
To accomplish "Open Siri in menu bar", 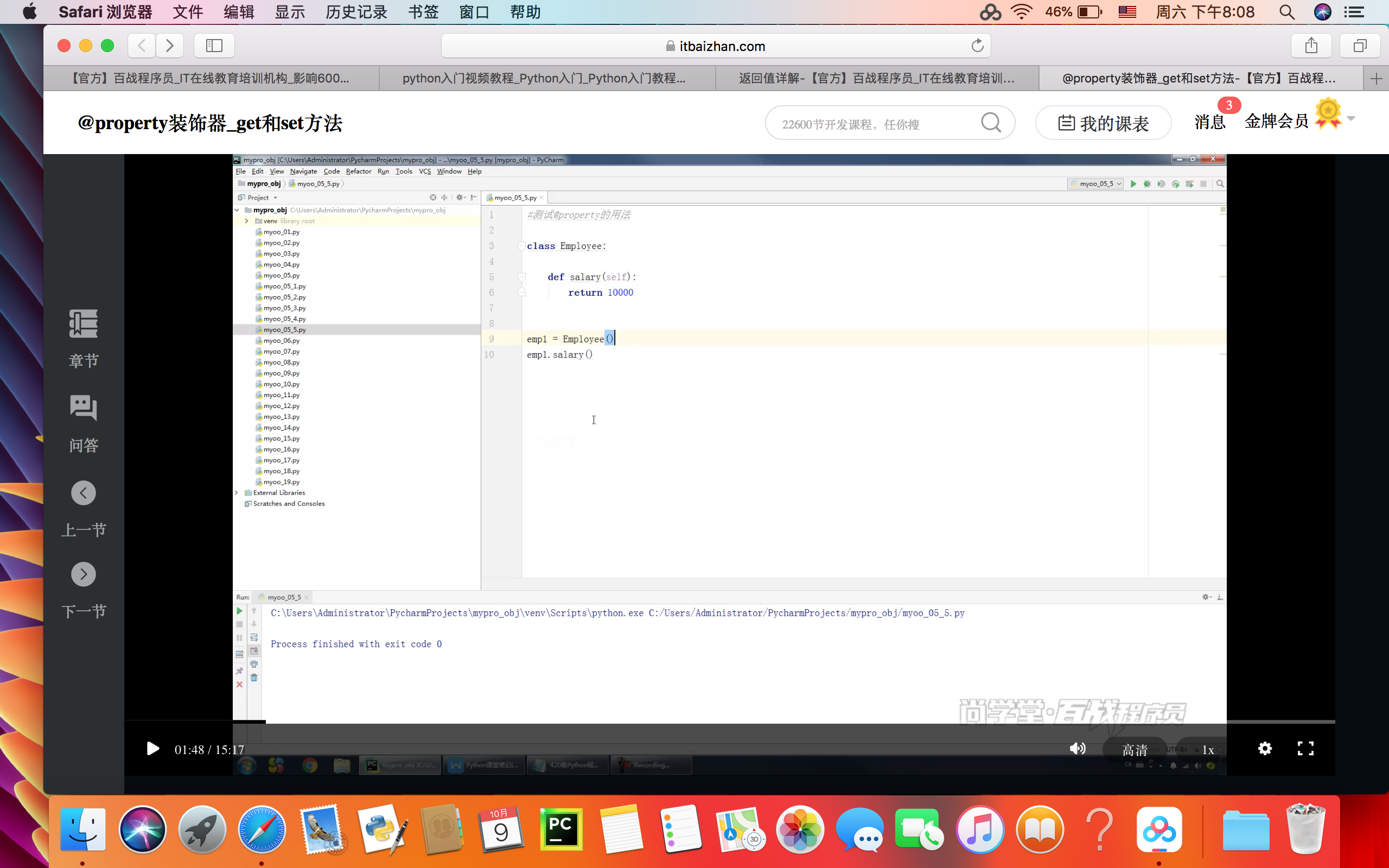I will point(1322,12).
